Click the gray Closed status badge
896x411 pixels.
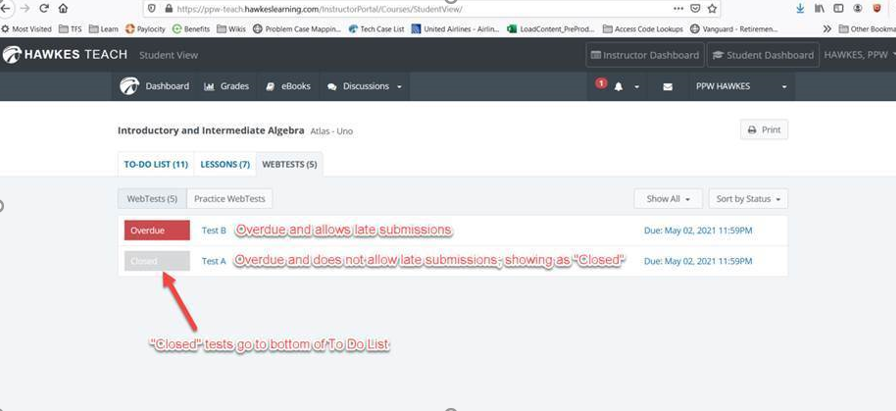[x=157, y=261]
